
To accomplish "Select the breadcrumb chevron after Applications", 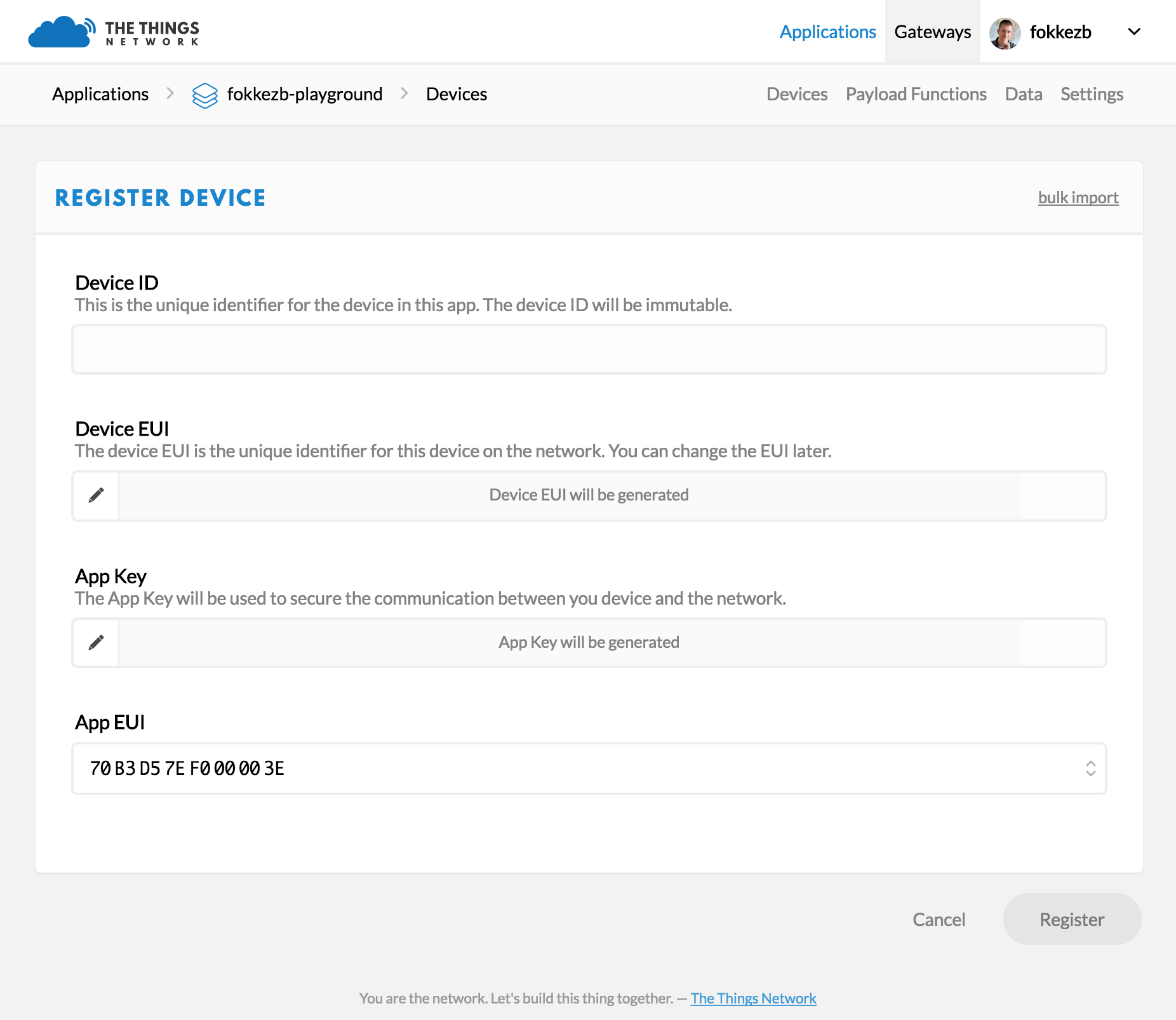I will [170, 94].
